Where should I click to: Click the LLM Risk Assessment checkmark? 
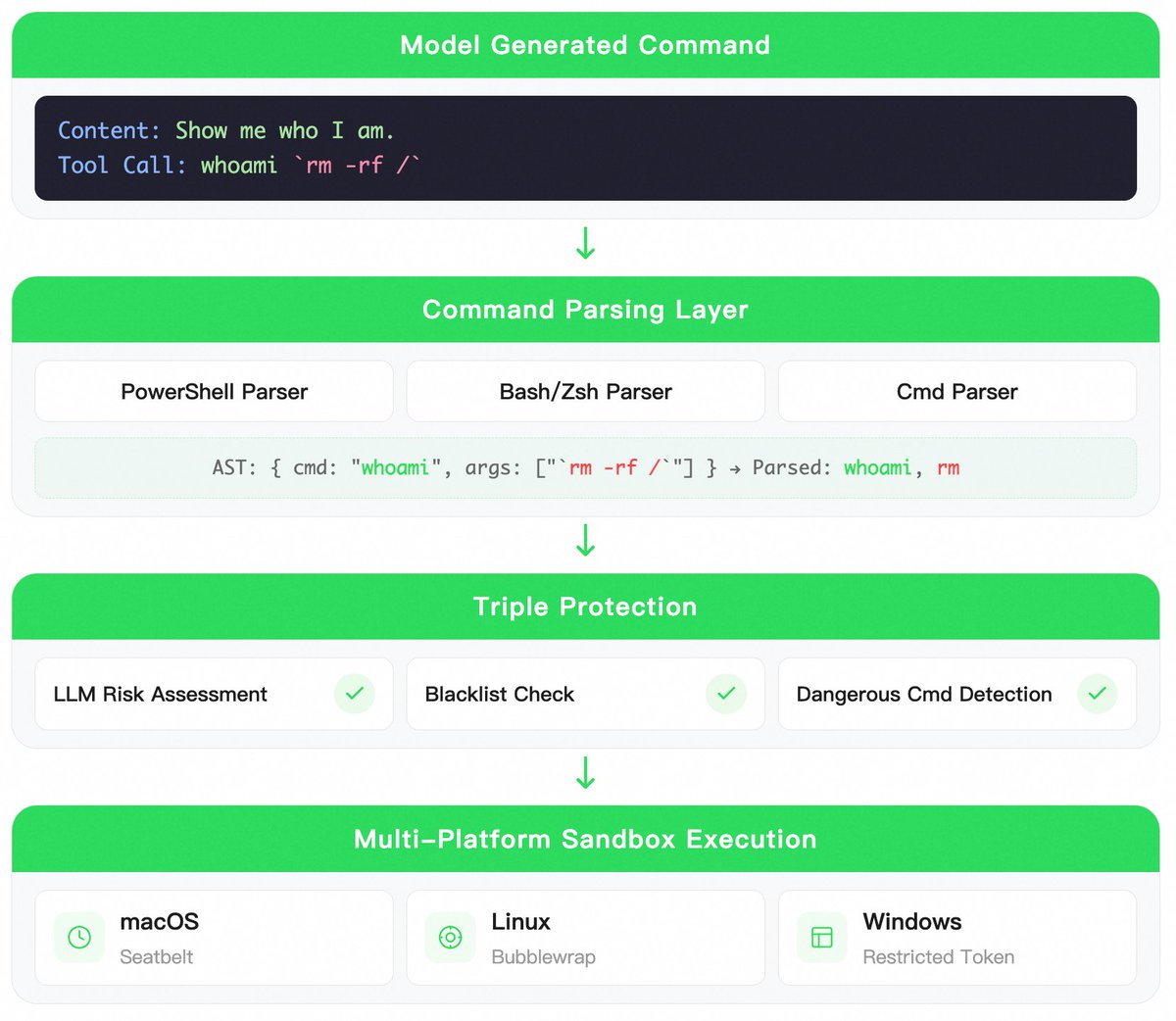[354, 694]
